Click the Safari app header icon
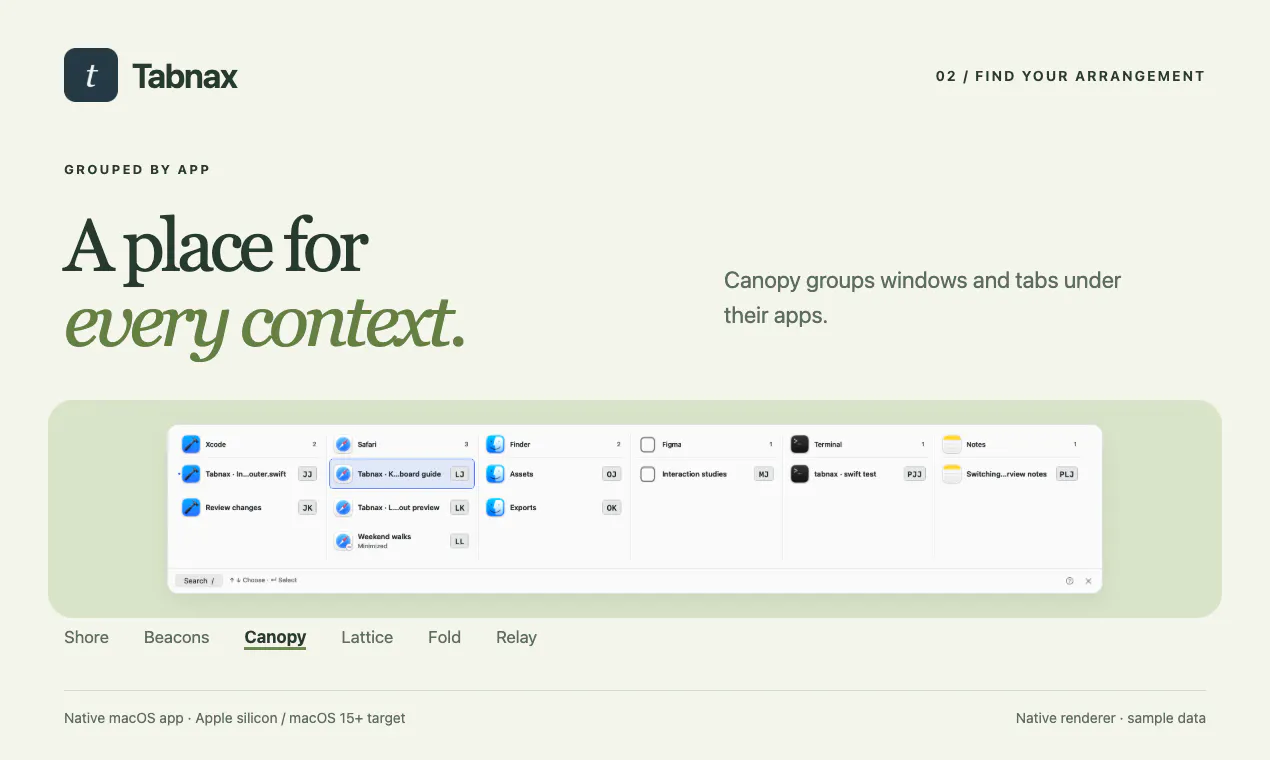The height and width of the screenshot is (760, 1270). 343,444
